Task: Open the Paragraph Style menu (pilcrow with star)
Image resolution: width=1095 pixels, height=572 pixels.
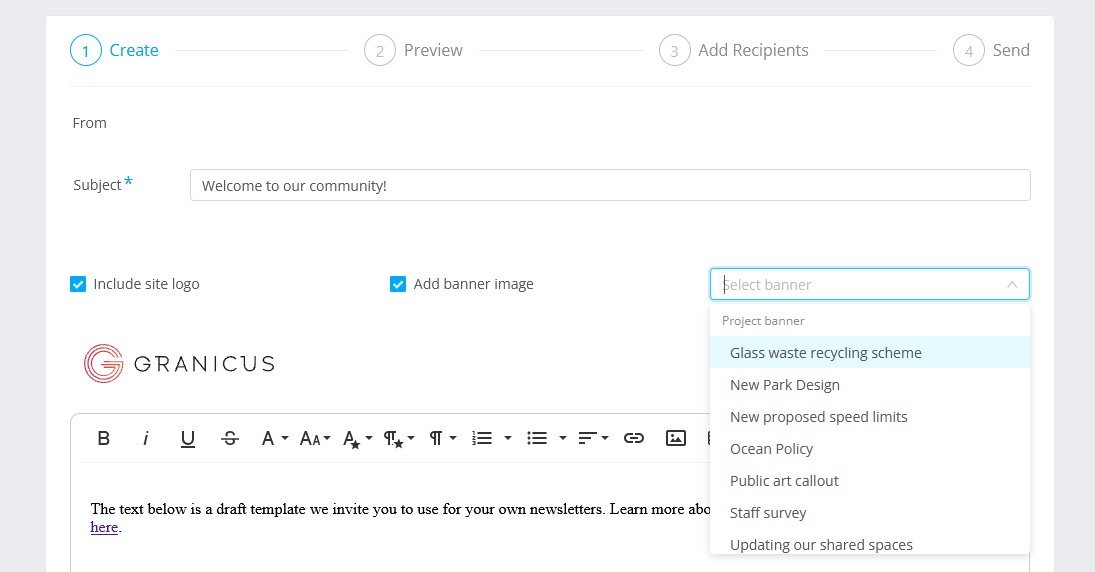Action: pyautogui.click(x=399, y=438)
